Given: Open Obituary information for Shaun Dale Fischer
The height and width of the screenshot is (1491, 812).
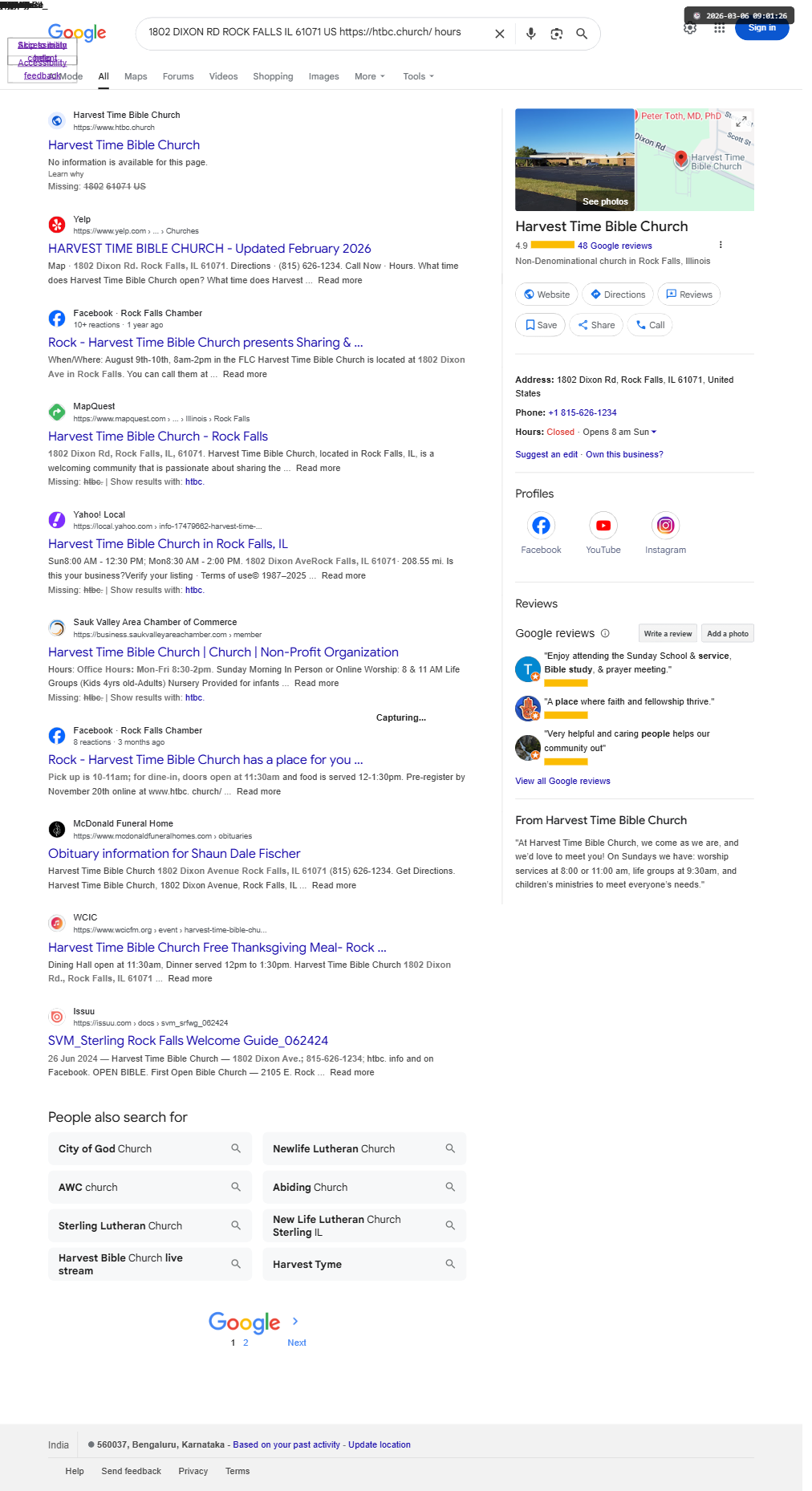Looking at the screenshot, I should [x=174, y=854].
